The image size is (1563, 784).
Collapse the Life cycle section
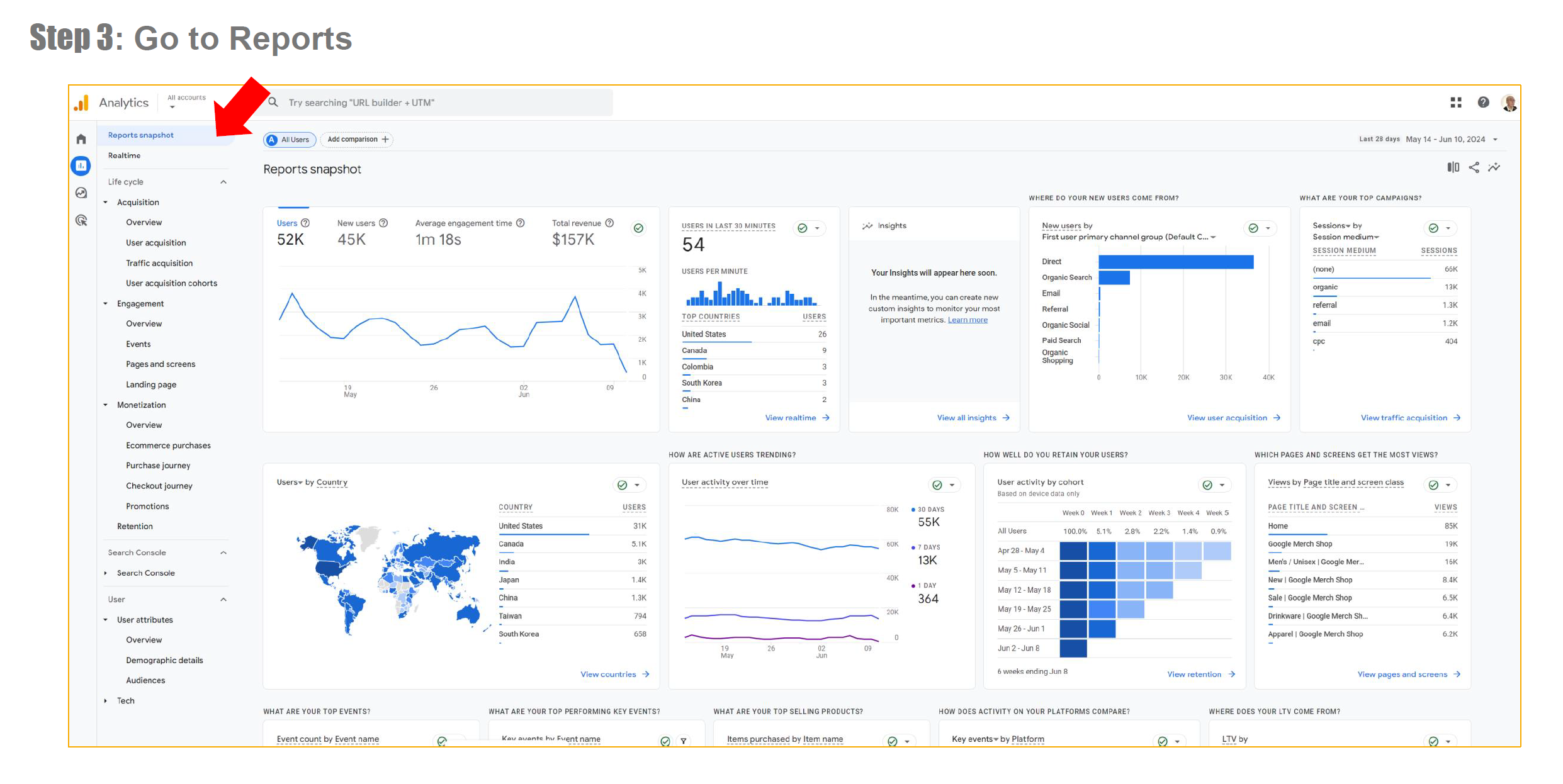tap(223, 182)
